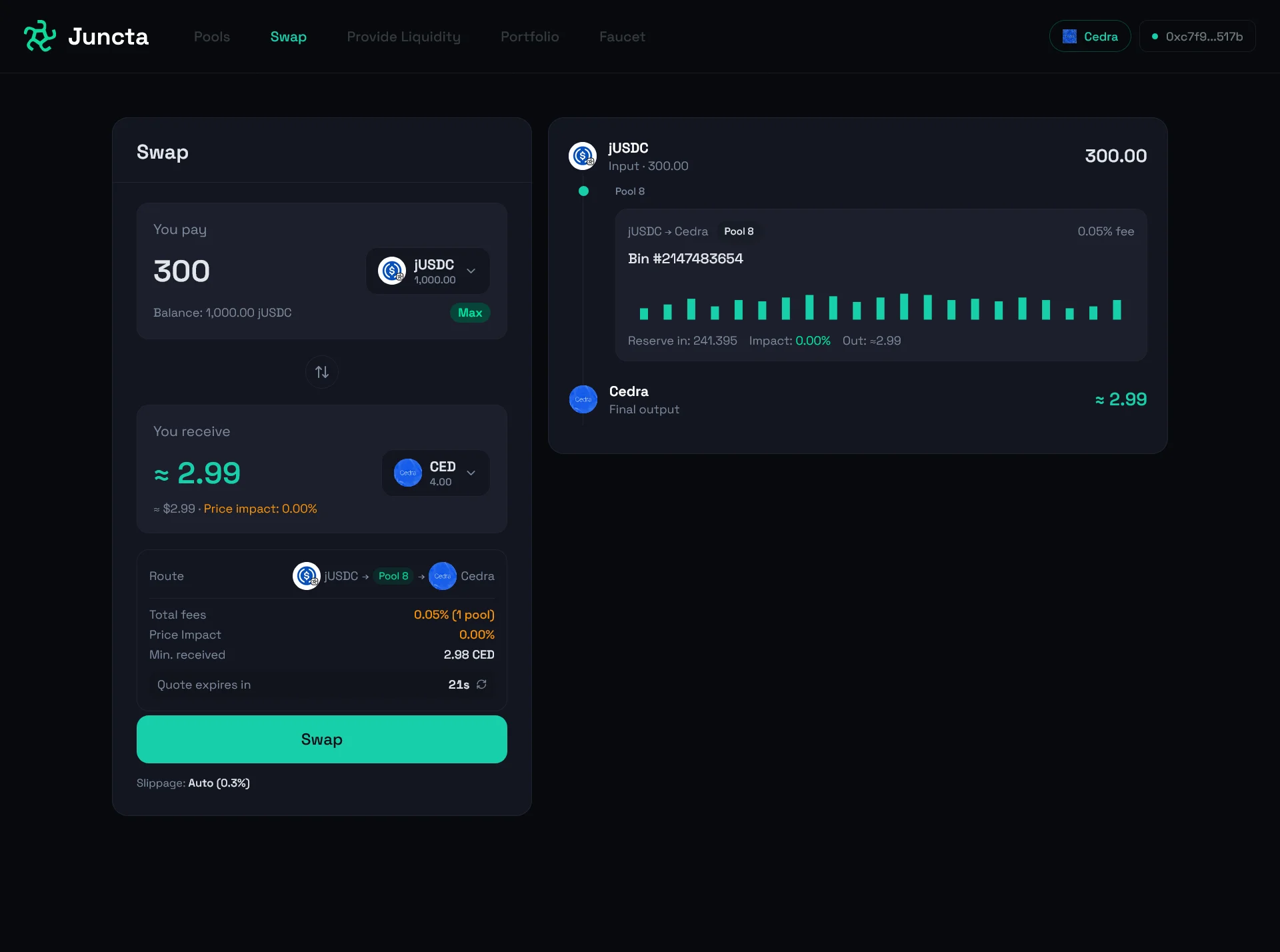The width and height of the screenshot is (1280, 952).
Task: Expand the receive token chevron arrow
Action: click(471, 473)
